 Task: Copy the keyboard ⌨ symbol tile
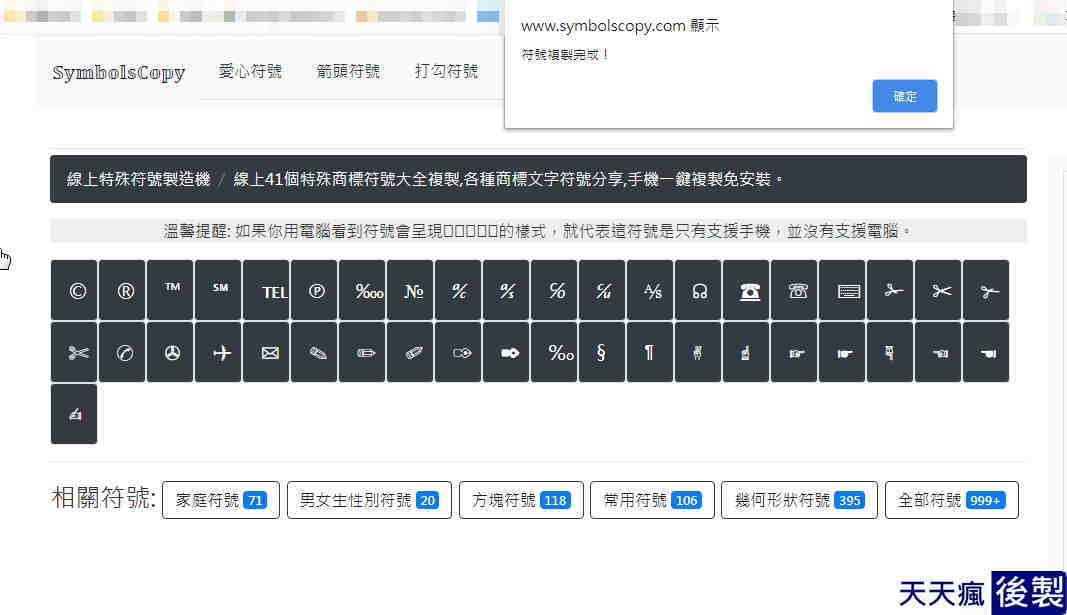[x=842, y=290]
